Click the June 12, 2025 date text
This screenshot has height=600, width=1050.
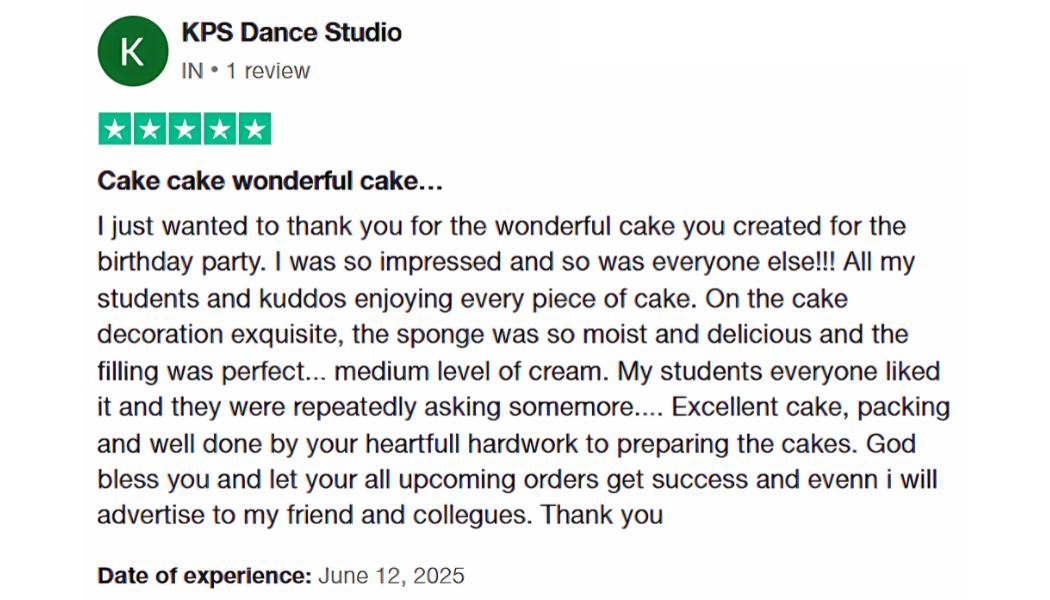point(391,575)
